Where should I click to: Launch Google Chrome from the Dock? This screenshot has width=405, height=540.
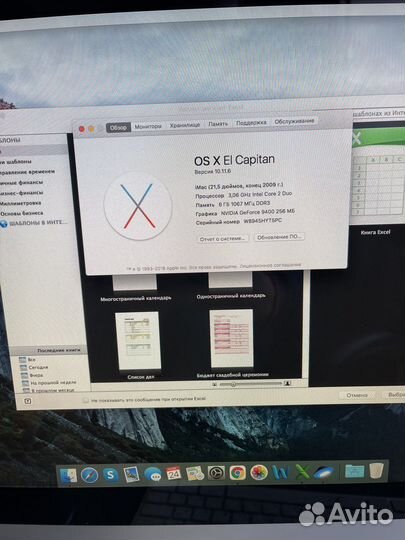click(238, 473)
